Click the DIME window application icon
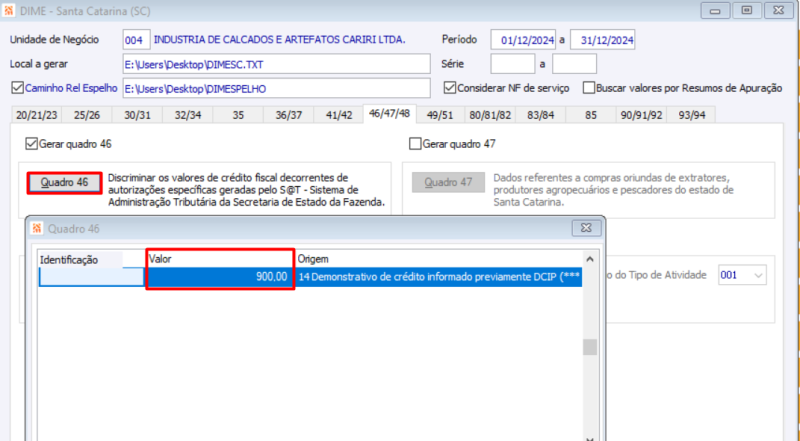Screen dimensions: 800x441 pyautogui.click(x=8, y=11)
